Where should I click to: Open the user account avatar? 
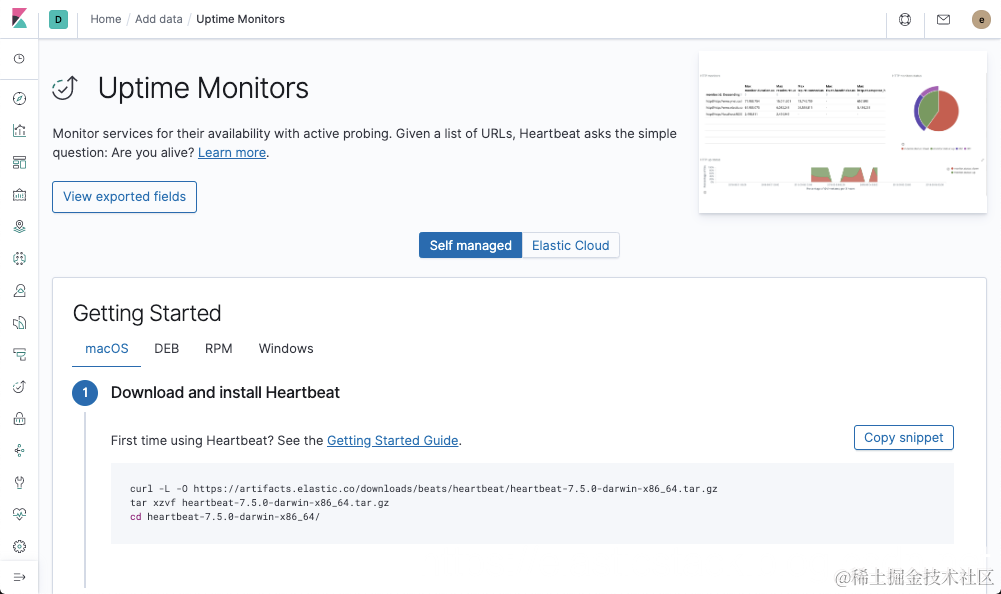click(981, 19)
